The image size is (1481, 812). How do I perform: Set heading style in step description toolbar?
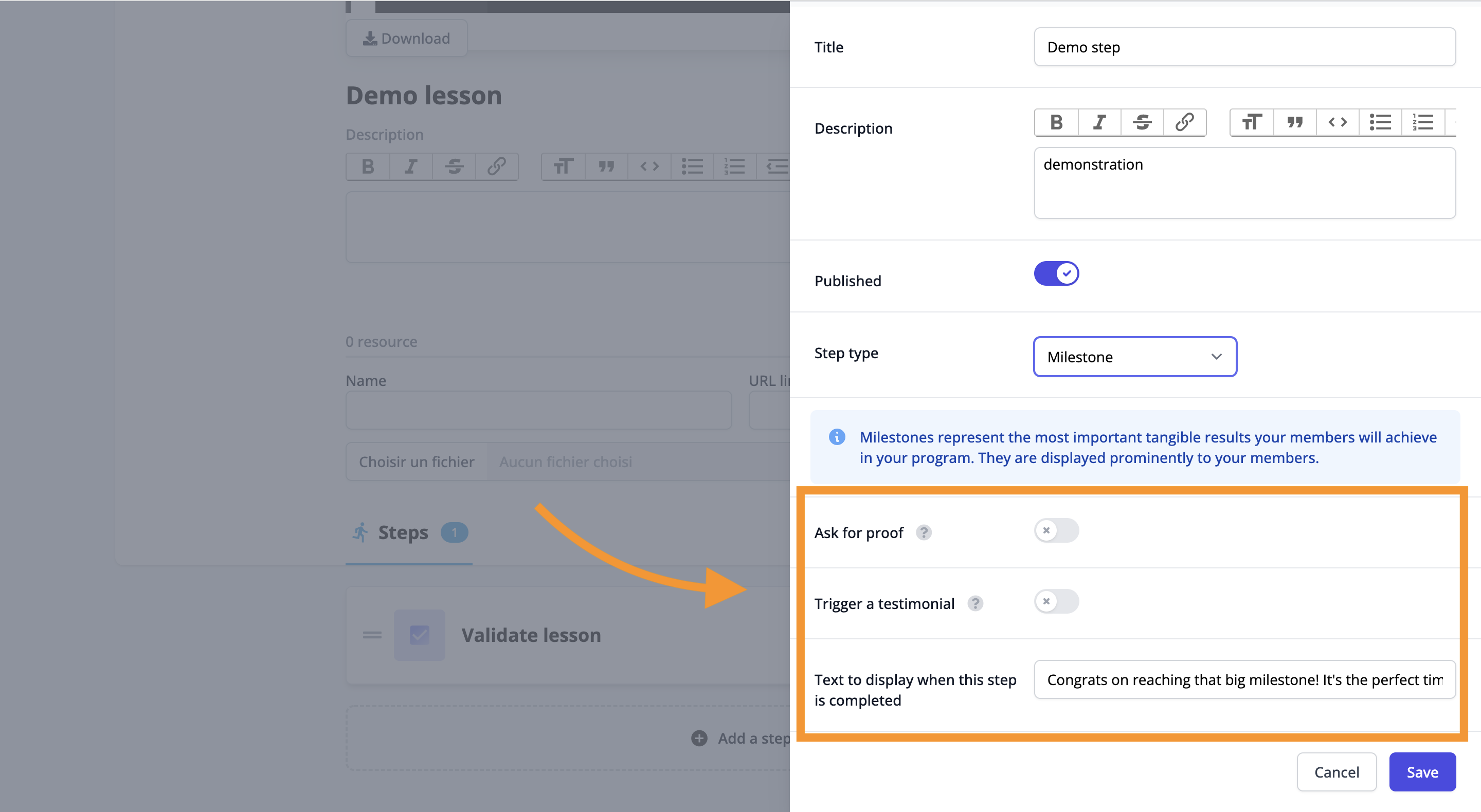click(x=1252, y=122)
